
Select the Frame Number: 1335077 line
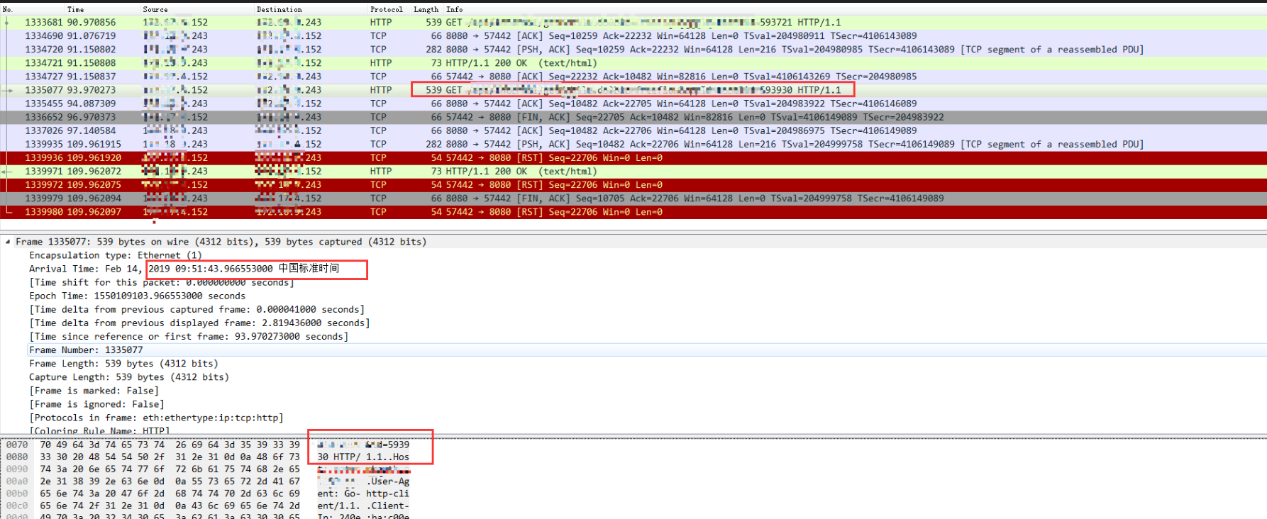86,350
